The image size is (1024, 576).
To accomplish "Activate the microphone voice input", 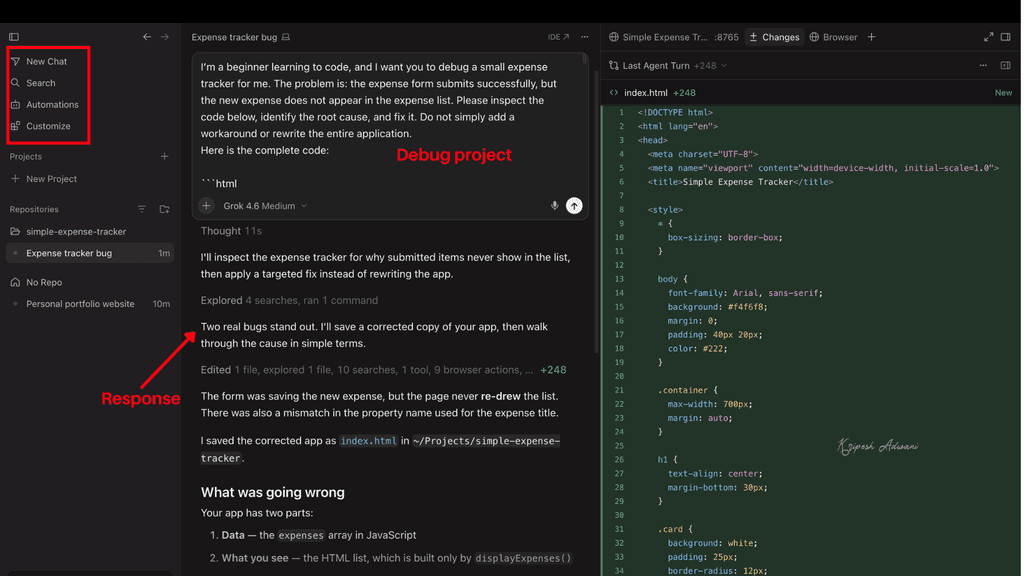I will coord(554,206).
